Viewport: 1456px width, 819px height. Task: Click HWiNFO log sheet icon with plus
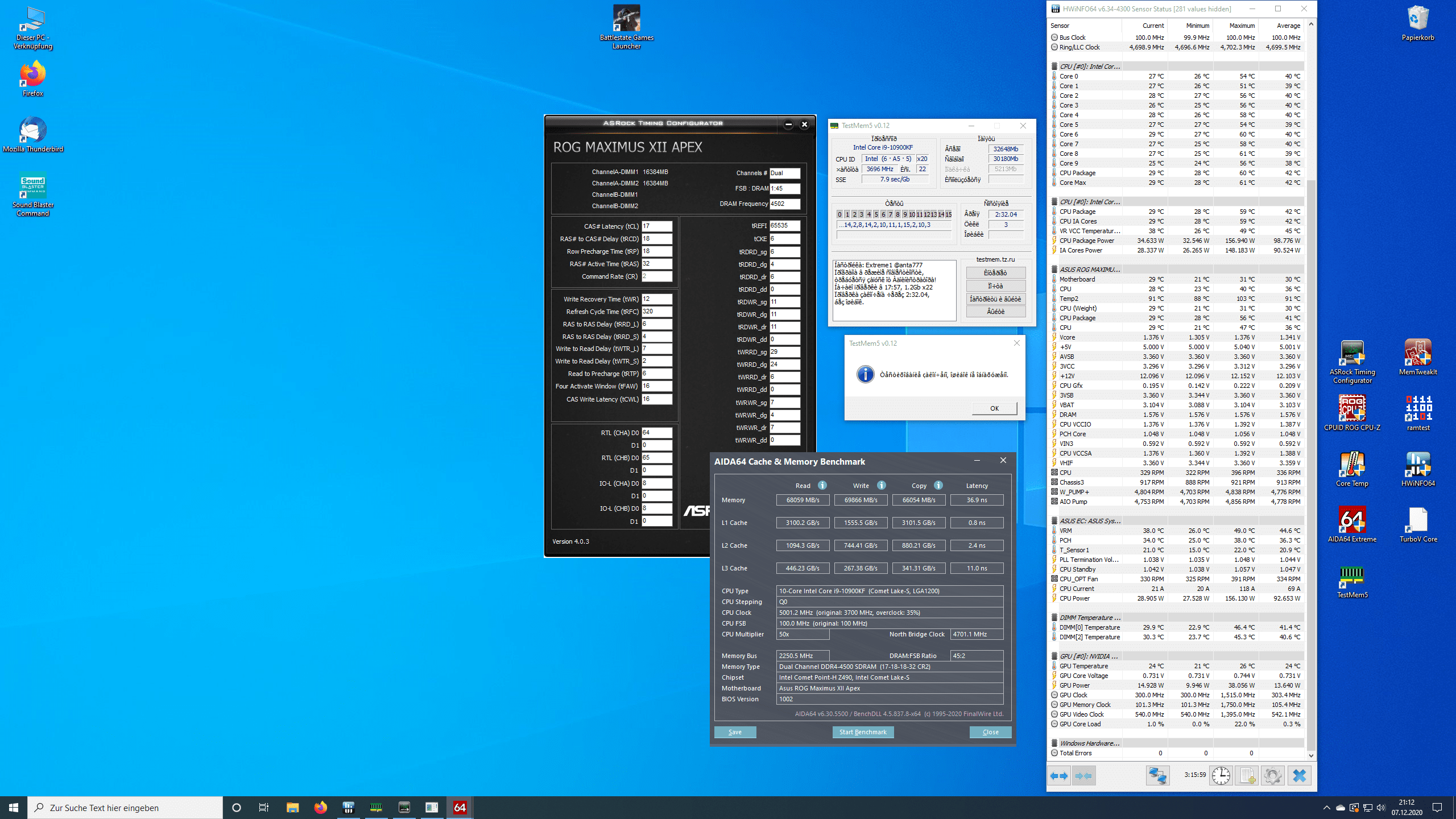pyautogui.click(x=1247, y=775)
